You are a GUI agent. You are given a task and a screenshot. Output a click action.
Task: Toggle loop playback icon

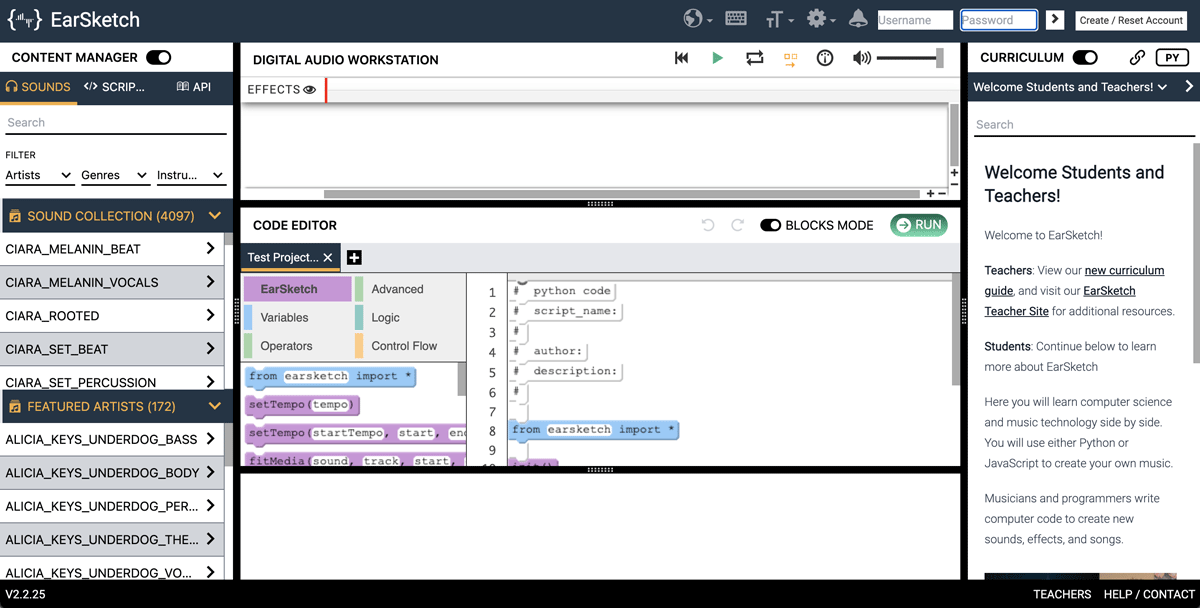tap(754, 59)
